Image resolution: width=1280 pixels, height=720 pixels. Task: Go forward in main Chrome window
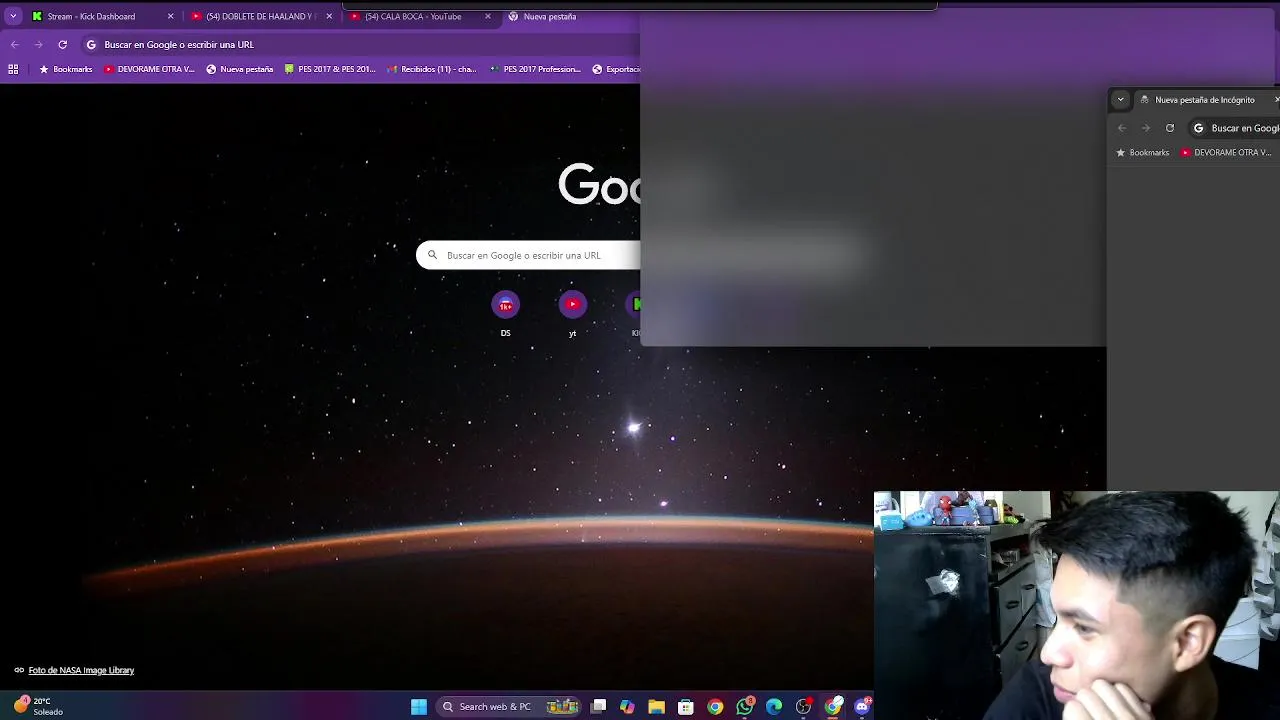click(38, 44)
